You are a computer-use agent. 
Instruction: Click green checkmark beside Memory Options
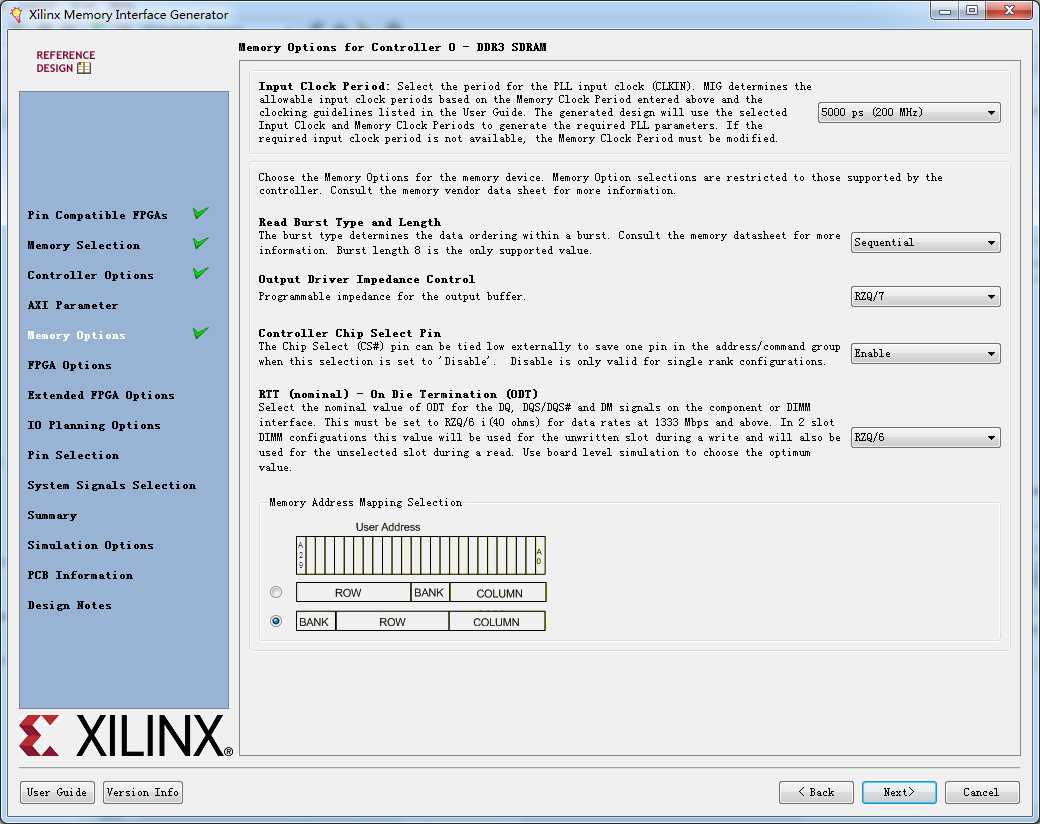pyautogui.click(x=200, y=332)
